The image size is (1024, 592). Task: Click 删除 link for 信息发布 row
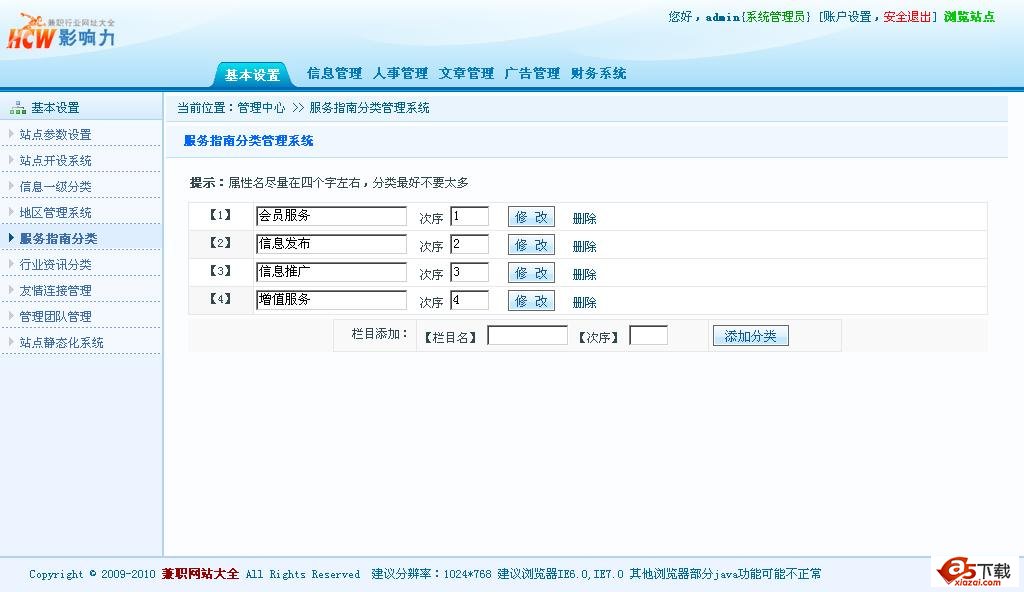tap(584, 246)
